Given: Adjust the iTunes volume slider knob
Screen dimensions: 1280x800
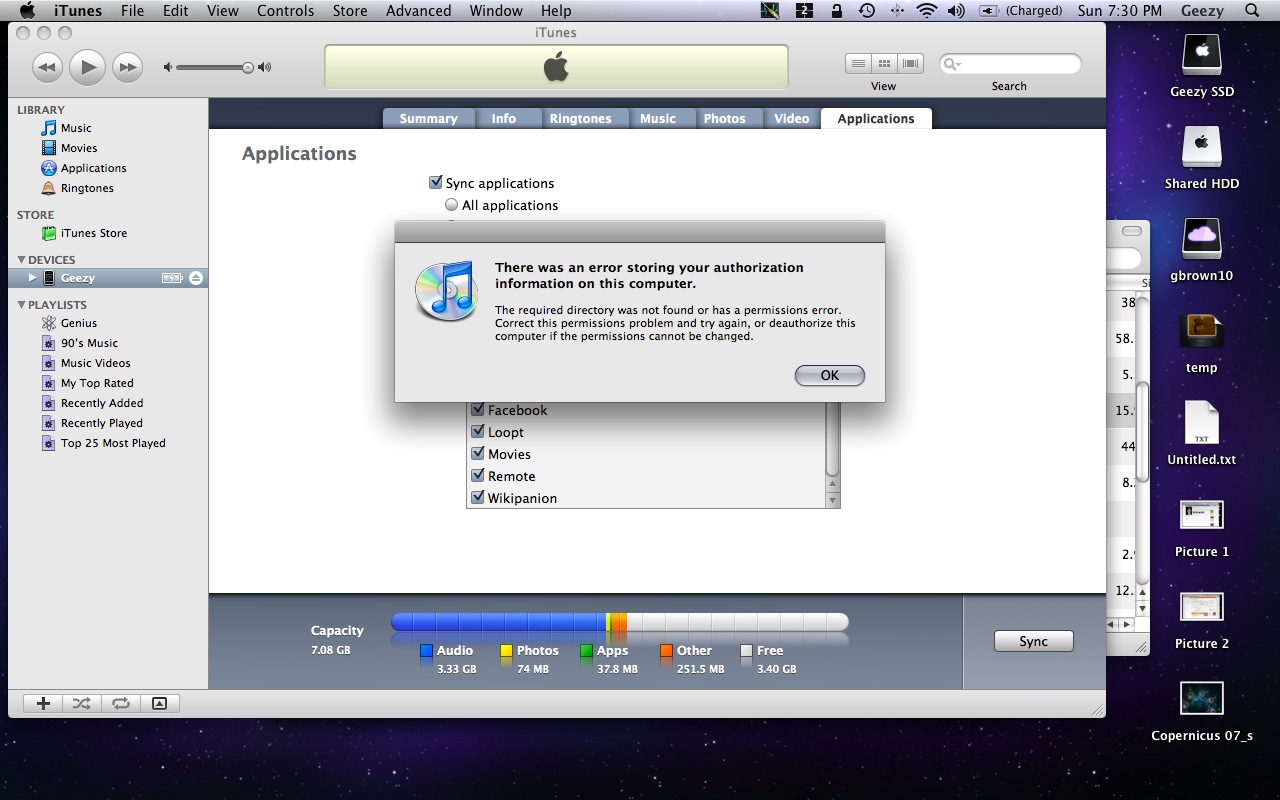Looking at the screenshot, I should (247, 67).
